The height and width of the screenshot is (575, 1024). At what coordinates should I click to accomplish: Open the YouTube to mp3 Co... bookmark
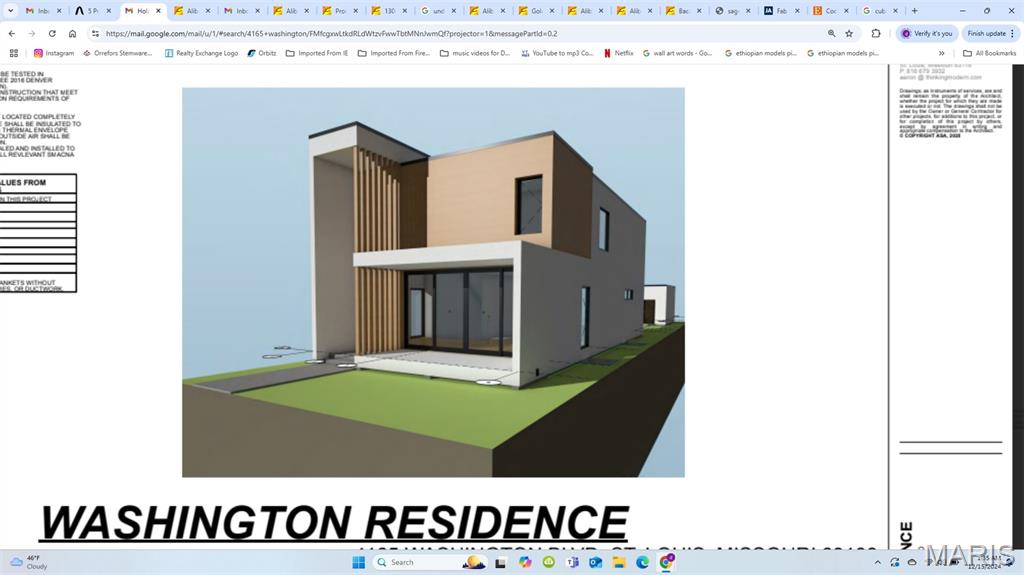point(557,53)
